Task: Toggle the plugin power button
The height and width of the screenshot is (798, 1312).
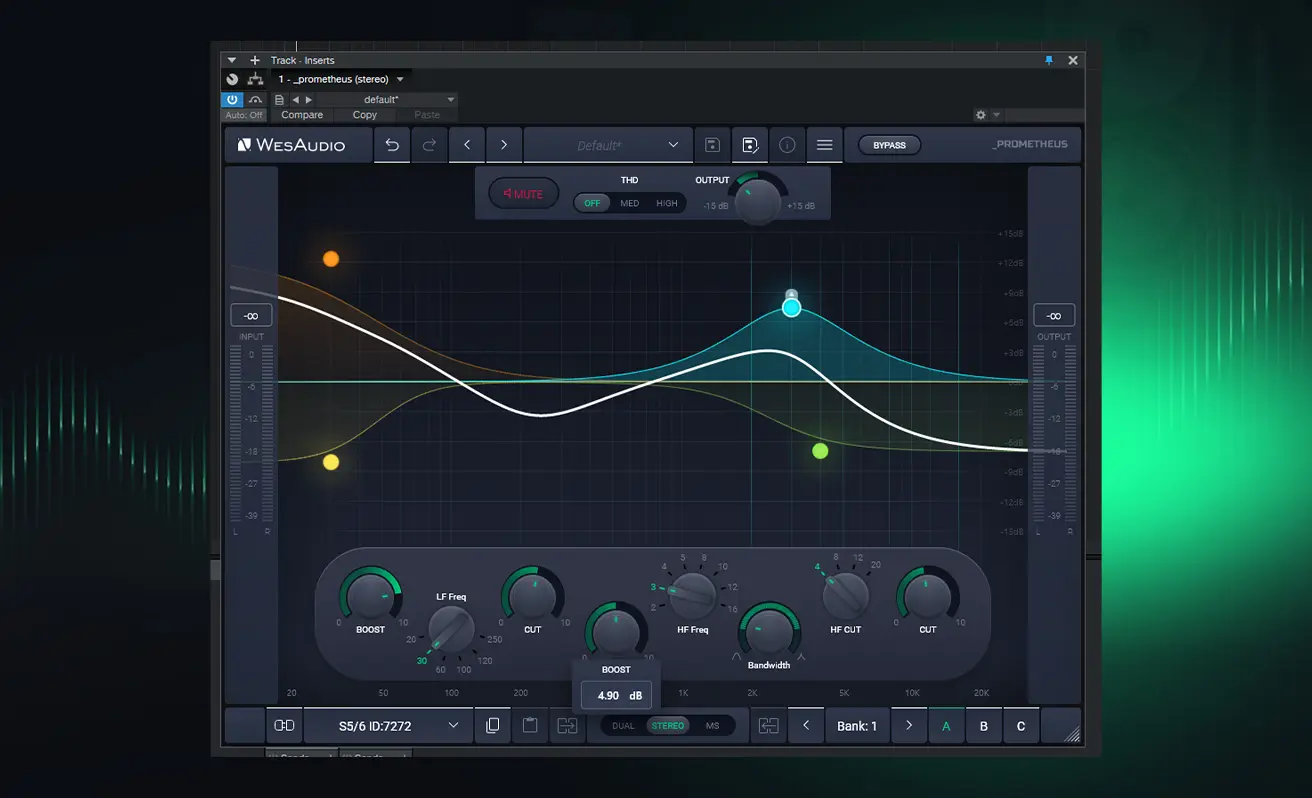Action: tap(232, 100)
